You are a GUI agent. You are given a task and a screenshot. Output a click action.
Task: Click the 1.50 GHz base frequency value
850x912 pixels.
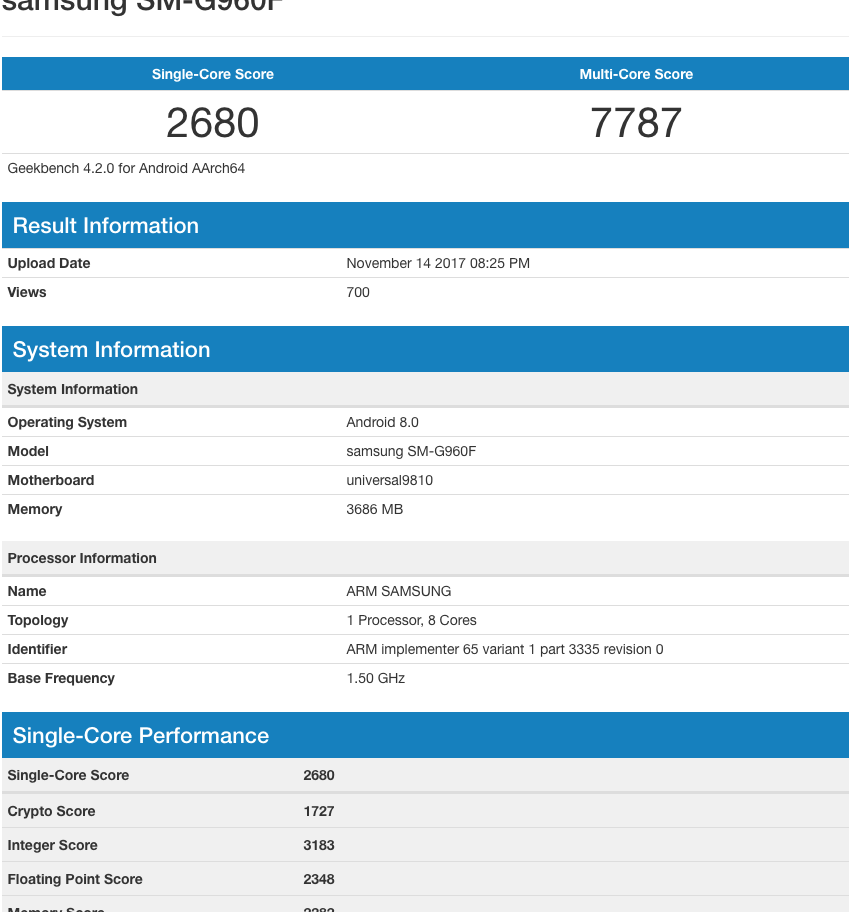(x=375, y=678)
